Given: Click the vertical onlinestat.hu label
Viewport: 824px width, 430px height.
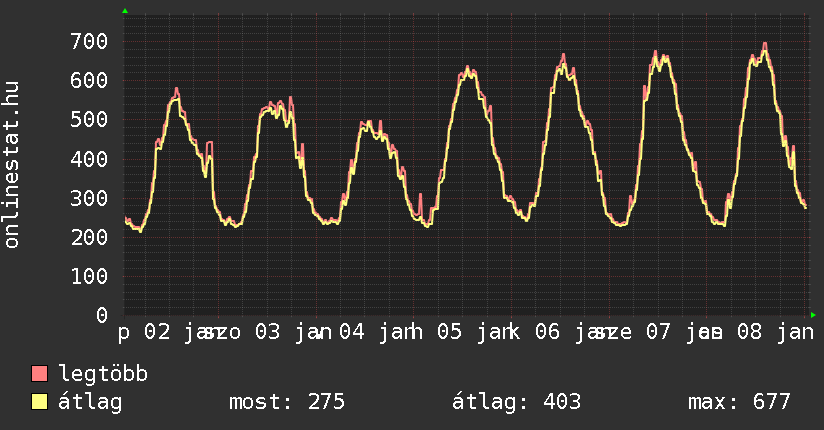Looking at the screenshot, I should tap(12, 165).
